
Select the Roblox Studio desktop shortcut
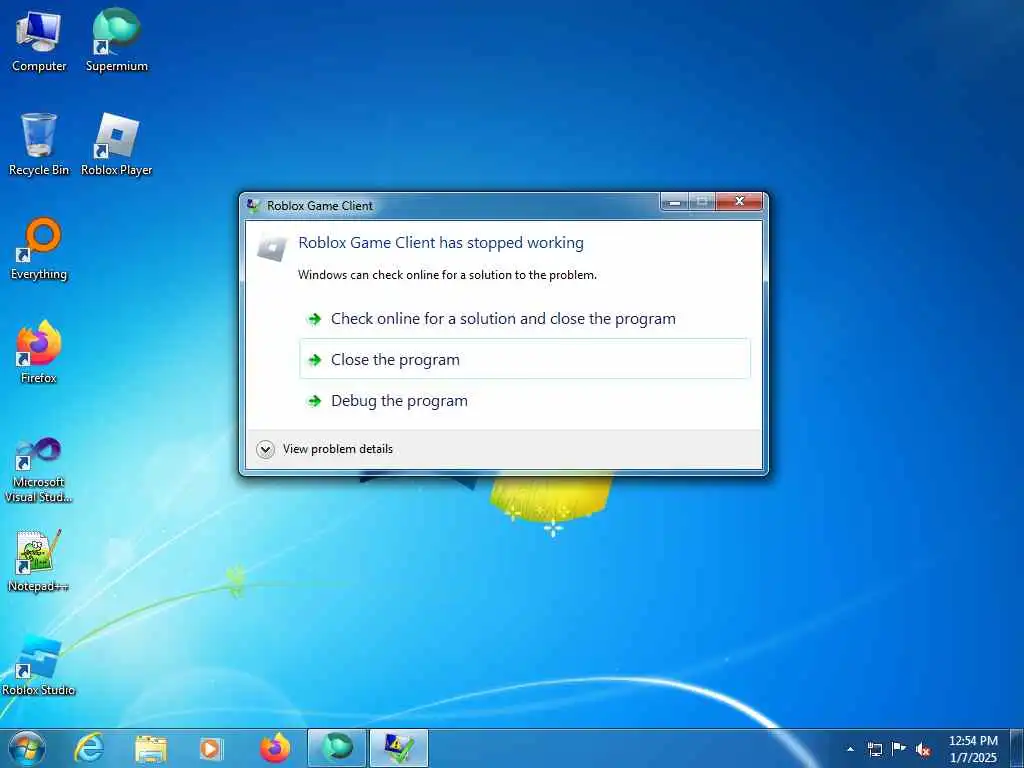(39, 665)
